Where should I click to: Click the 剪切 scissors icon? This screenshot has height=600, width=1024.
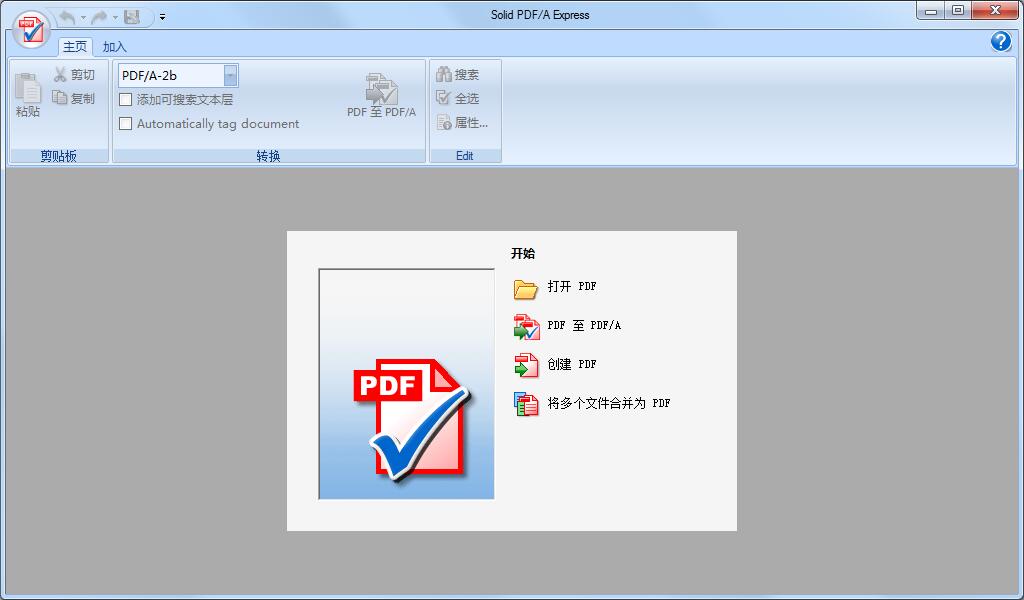point(60,74)
